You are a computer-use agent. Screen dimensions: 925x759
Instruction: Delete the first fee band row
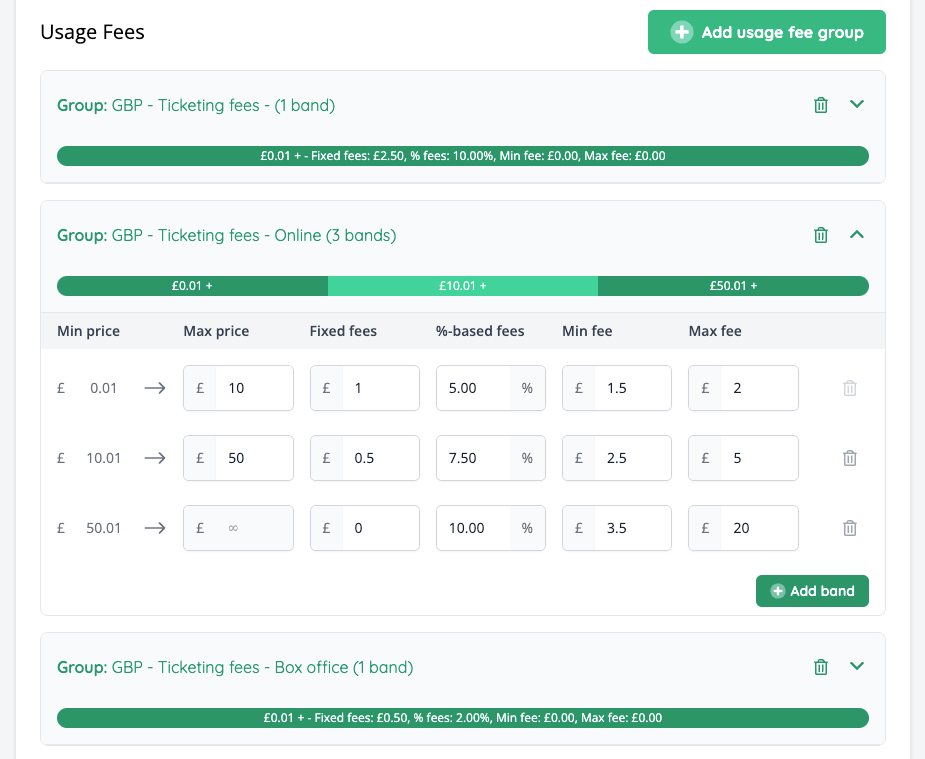tap(849, 388)
